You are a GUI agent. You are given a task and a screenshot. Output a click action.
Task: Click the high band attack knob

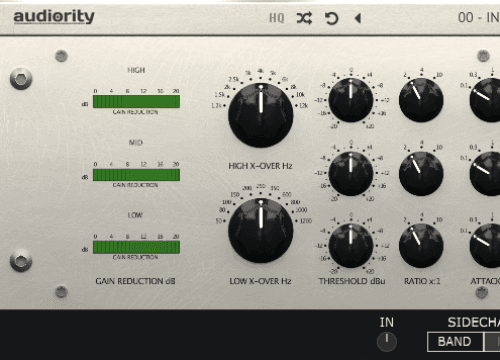coord(485,100)
